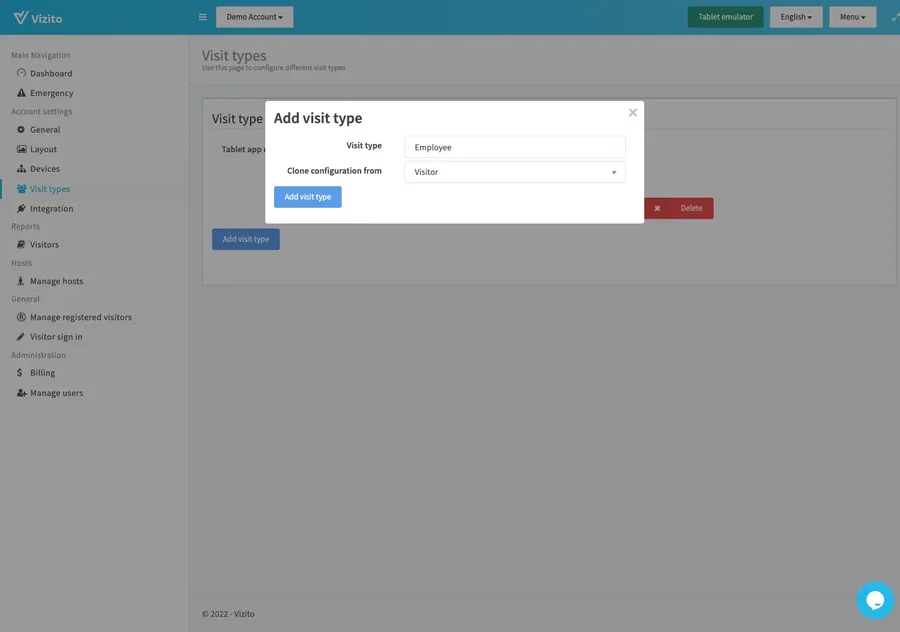This screenshot has height=632, width=900.
Task: Click the Layout settings icon
Action: point(21,148)
